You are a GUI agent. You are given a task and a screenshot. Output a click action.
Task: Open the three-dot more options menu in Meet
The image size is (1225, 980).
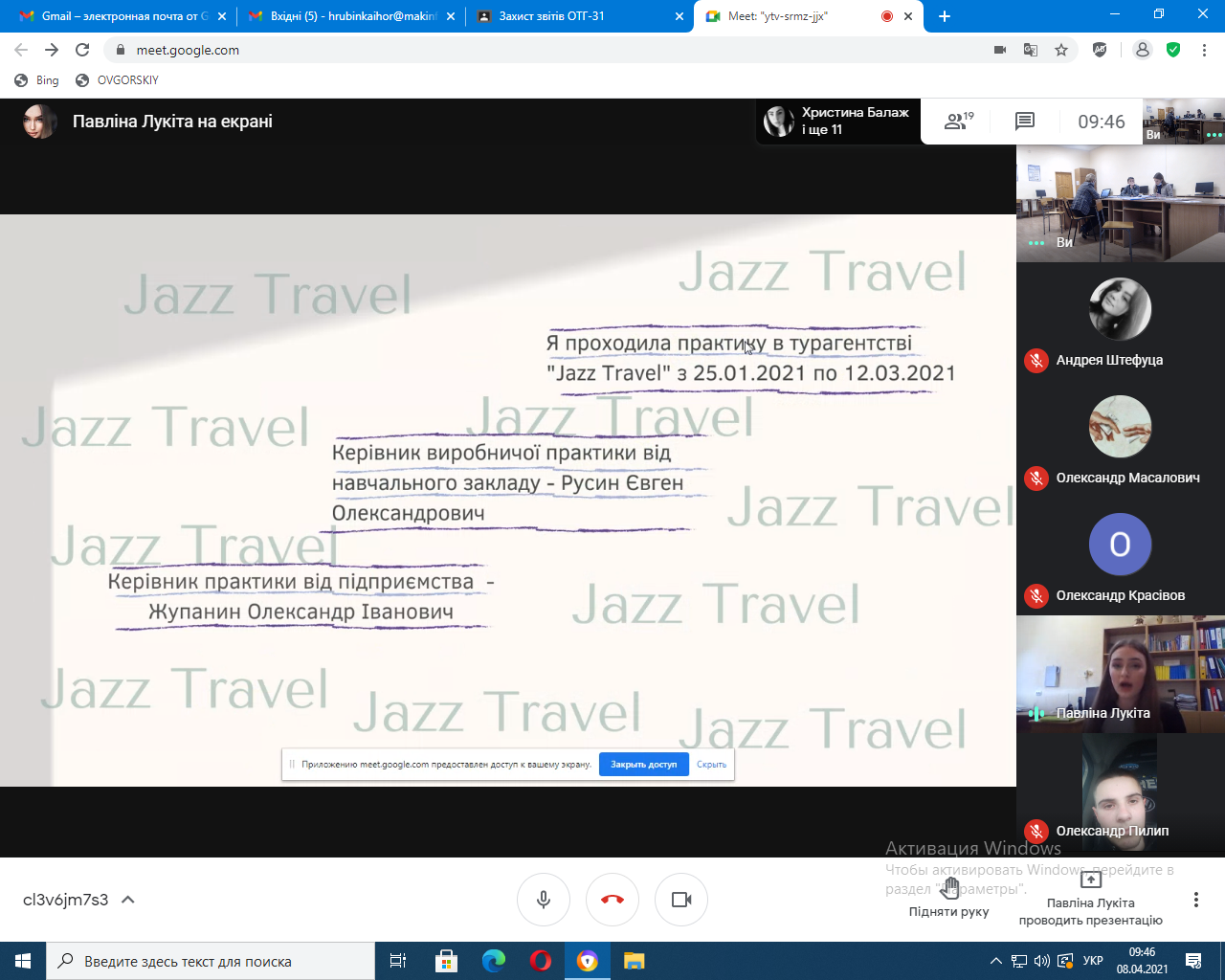tap(1195, 900)
